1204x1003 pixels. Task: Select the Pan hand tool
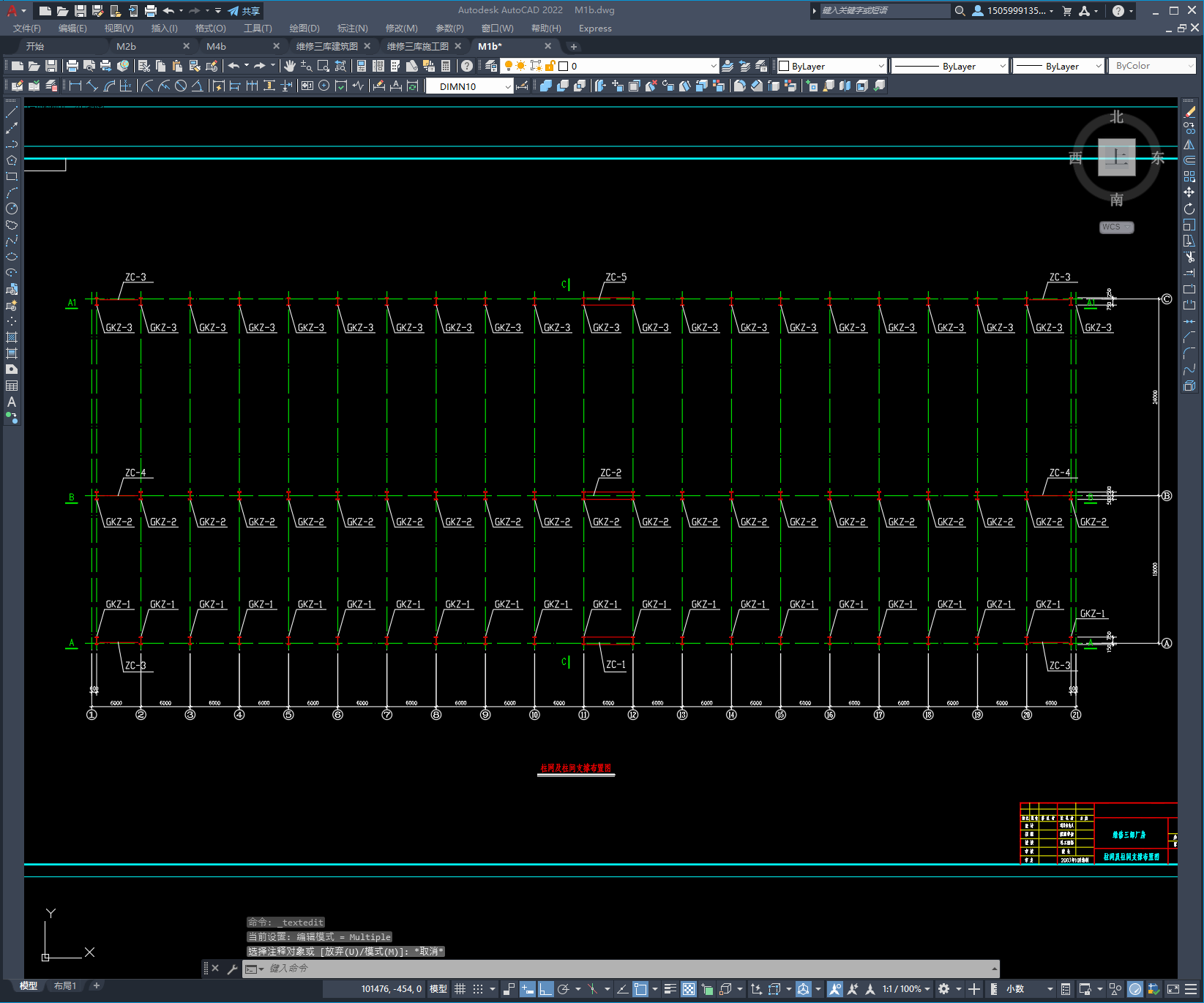[290, 66]
